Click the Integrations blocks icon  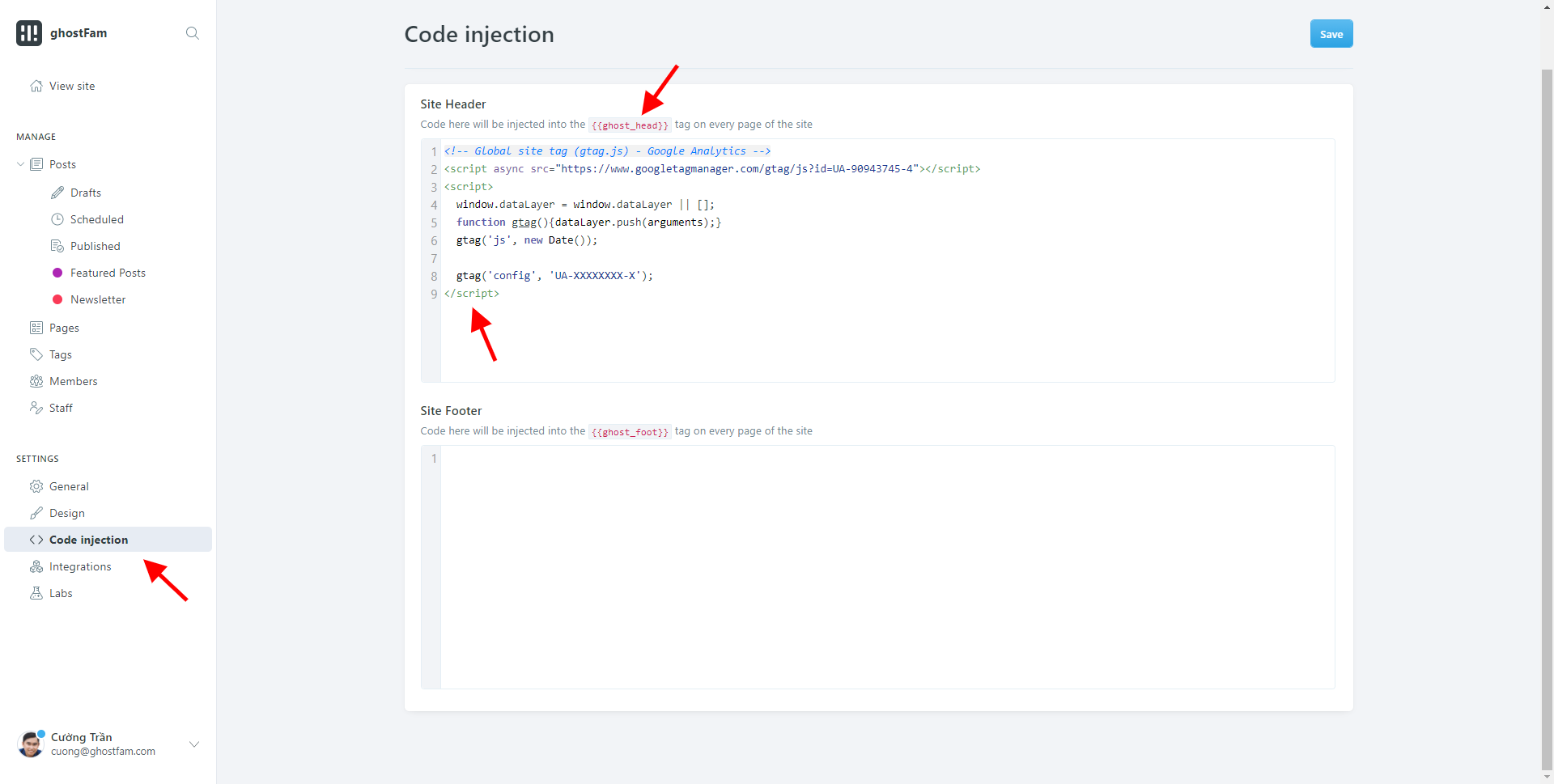pos(36,566)
